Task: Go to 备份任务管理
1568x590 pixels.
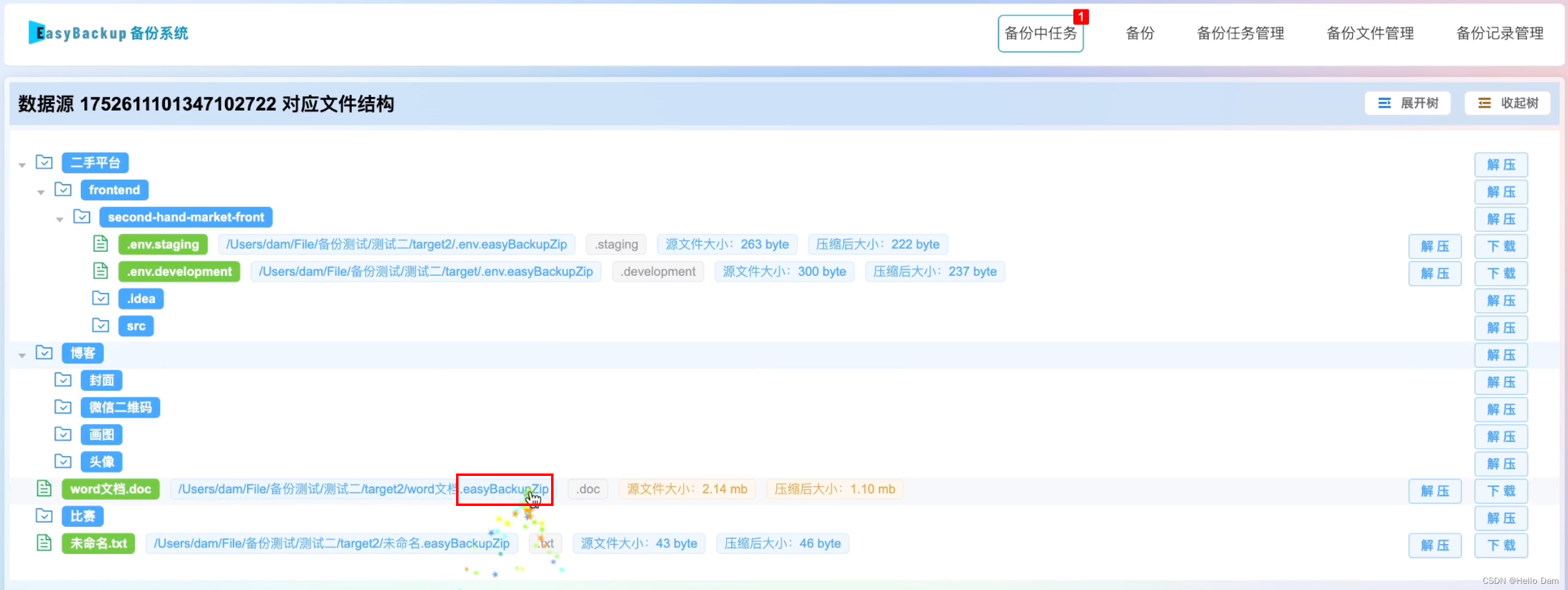Action: 1240,34
